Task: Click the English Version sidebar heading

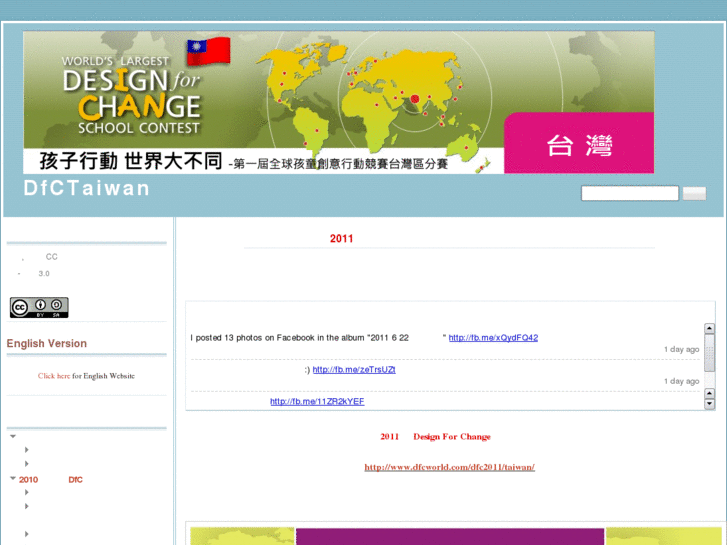Action: (46, 343)
